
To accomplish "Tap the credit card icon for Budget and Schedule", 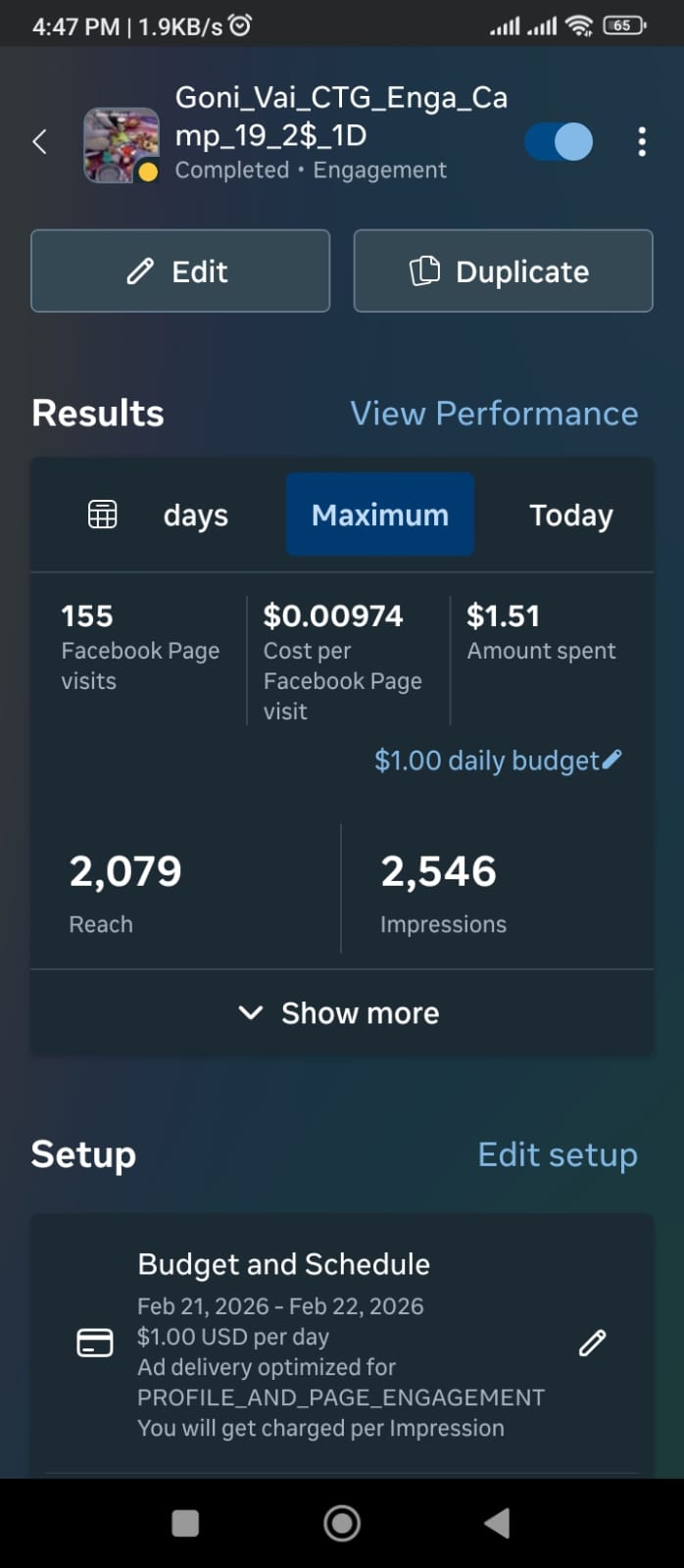I will [x=95, y=1342].
